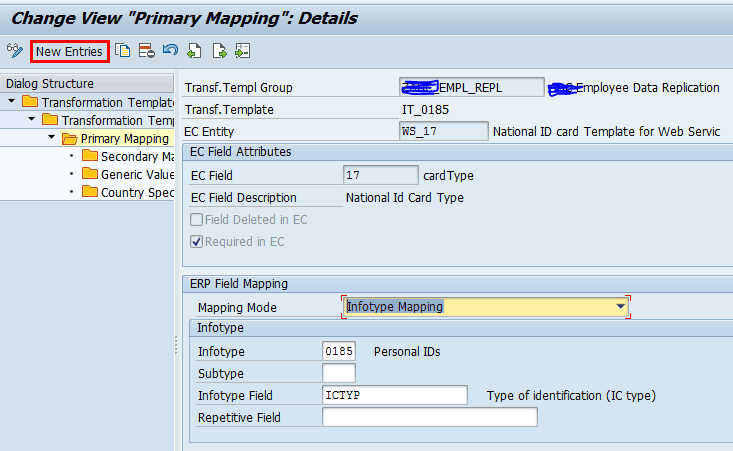Screen dimensions: 733x451
Task: Go to next entry icon
Action: pyautogui.click(x=218, y=51)
